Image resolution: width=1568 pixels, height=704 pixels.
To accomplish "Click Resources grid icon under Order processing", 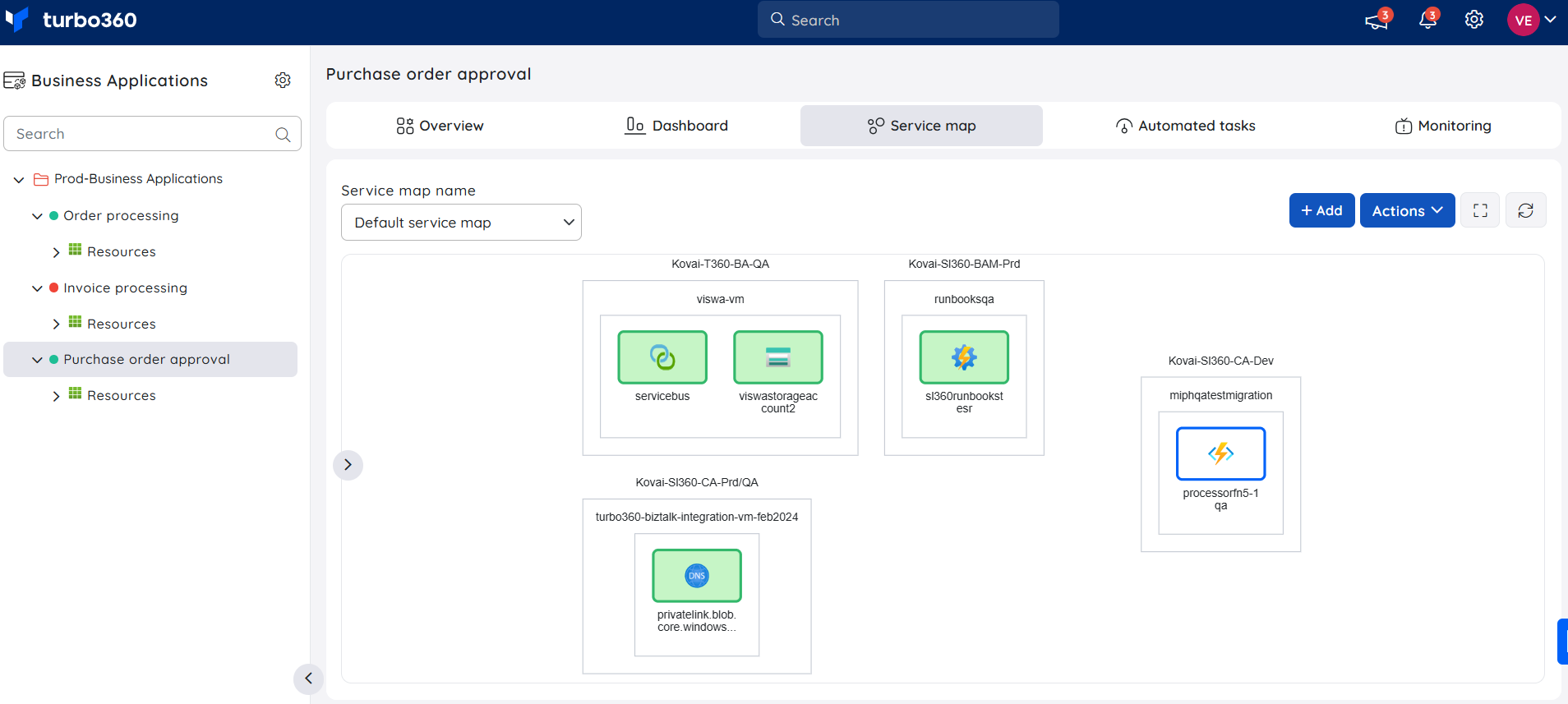I will coord(75,250).
